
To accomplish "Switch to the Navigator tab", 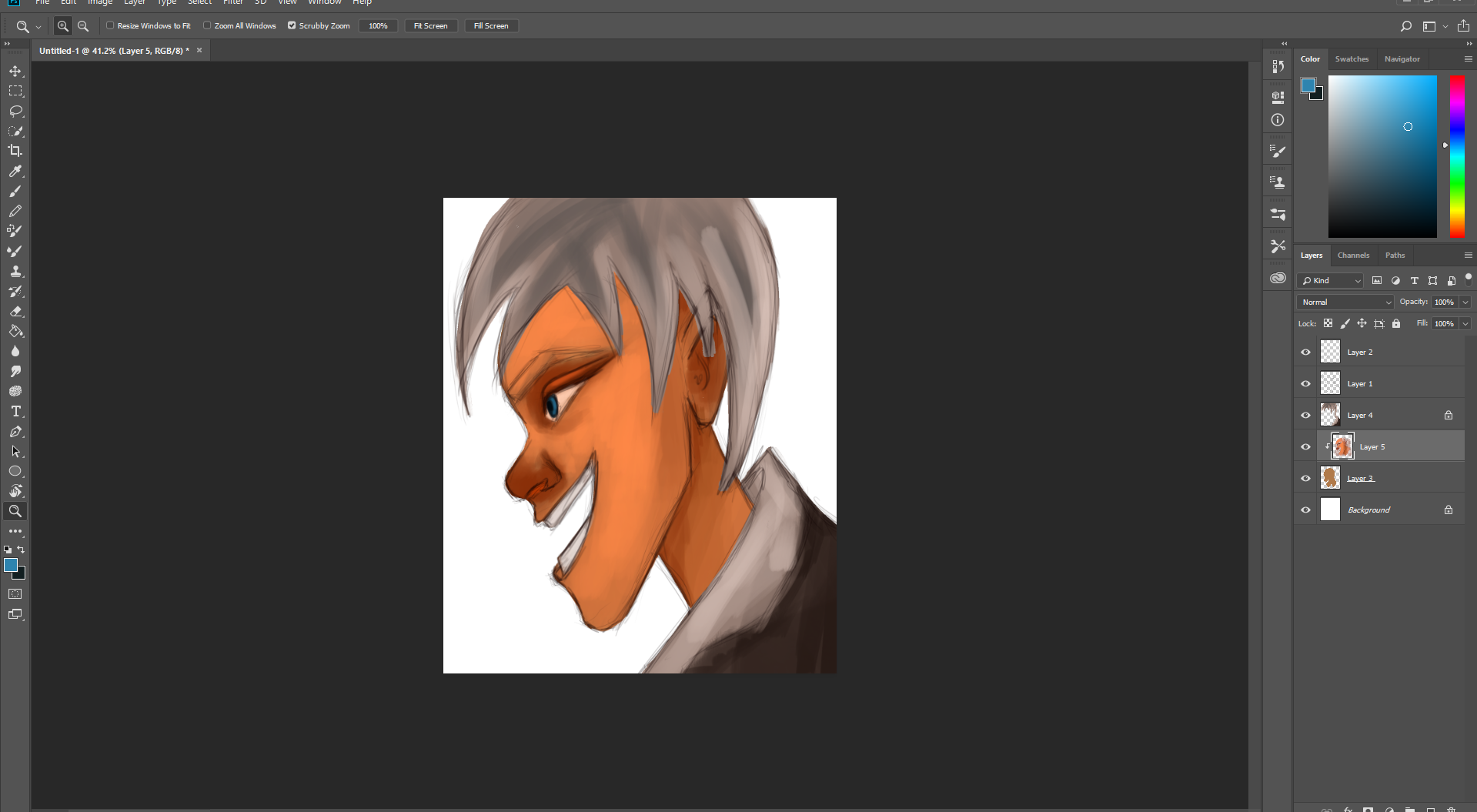I will [1402, 59].
